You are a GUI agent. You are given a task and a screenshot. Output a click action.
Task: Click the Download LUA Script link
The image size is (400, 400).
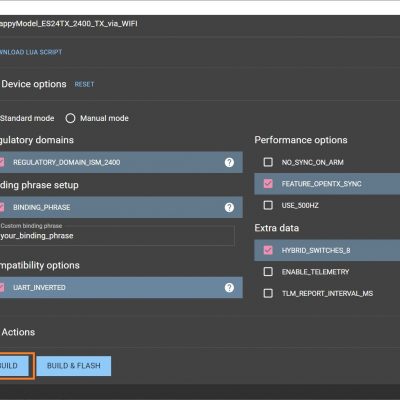[31, 52]
